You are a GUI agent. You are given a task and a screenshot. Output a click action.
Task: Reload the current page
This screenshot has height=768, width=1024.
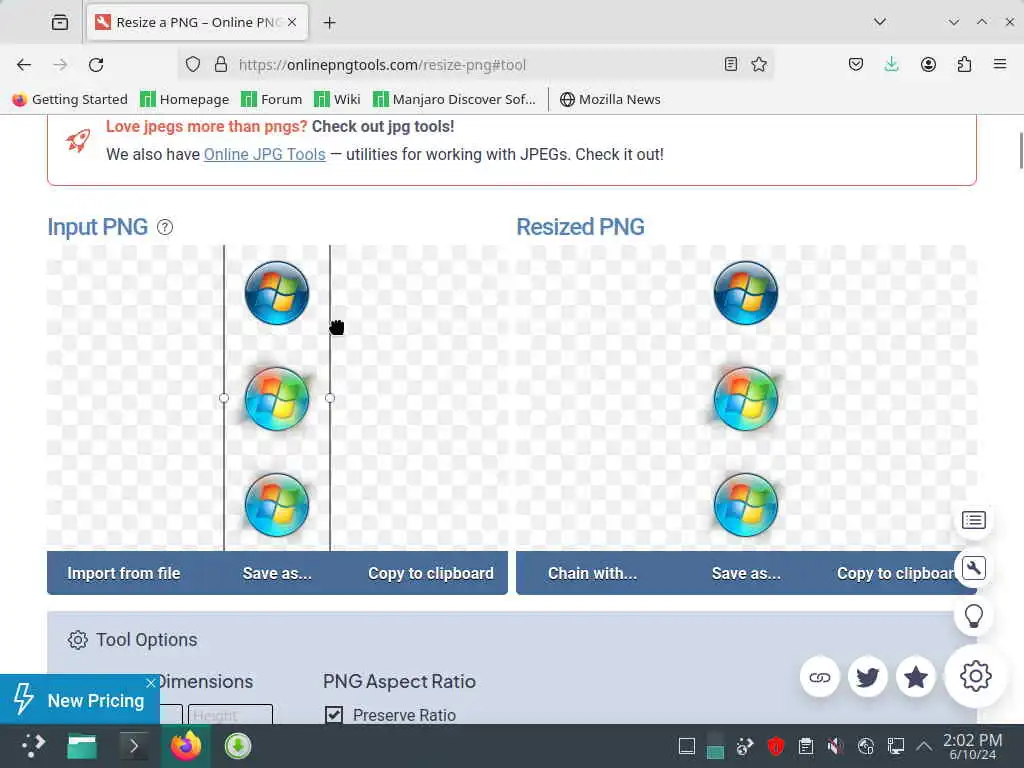[x=96, y=65]
